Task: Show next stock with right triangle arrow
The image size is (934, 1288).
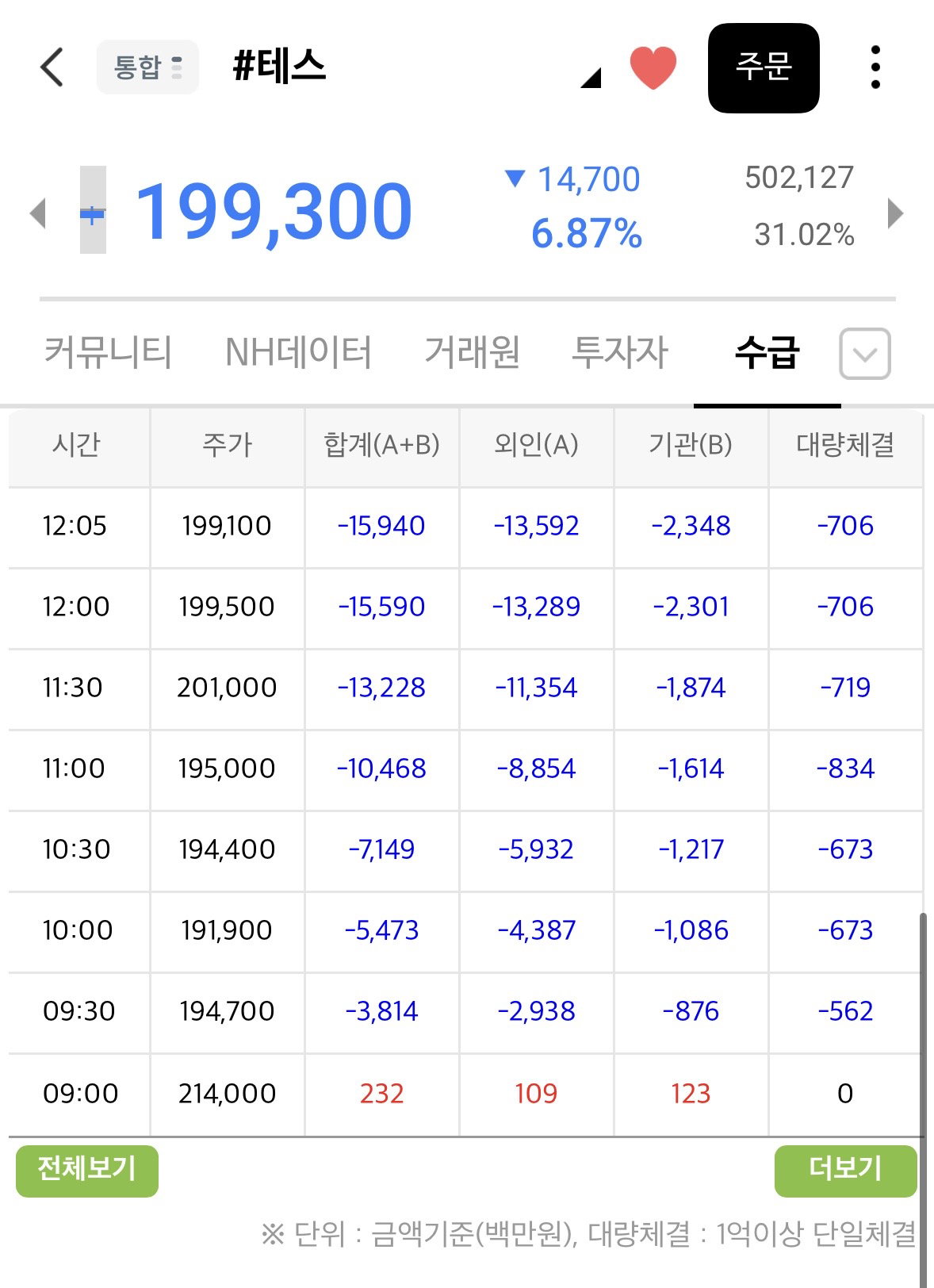Action: [895, 213]
